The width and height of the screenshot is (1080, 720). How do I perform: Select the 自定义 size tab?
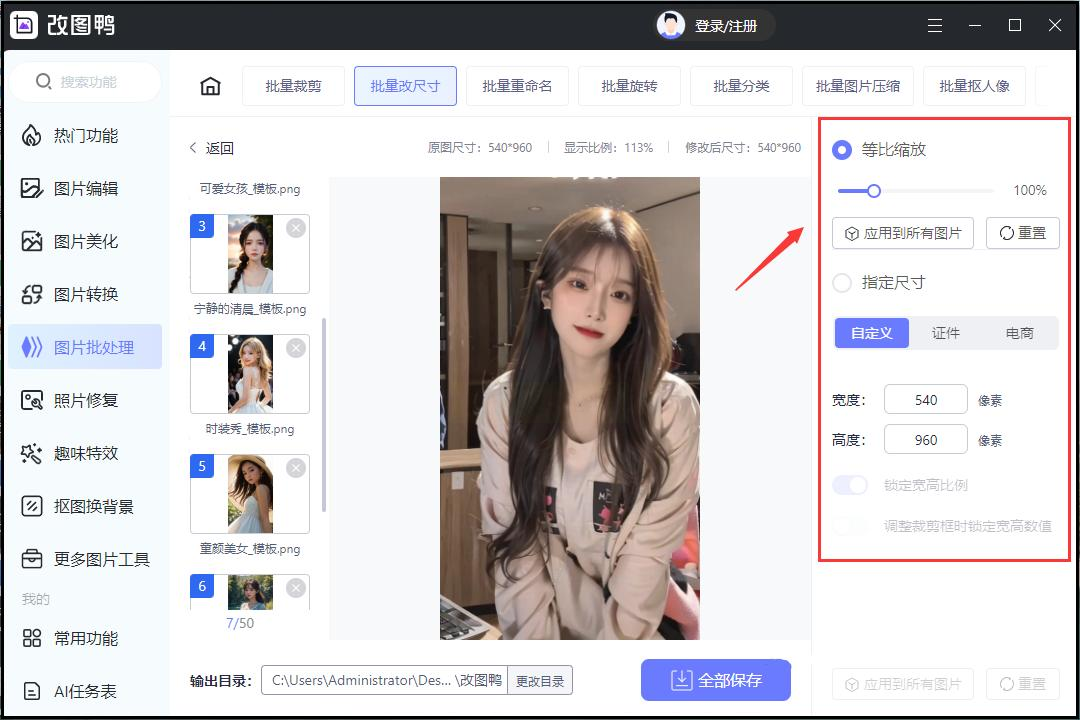coord(871,333)
